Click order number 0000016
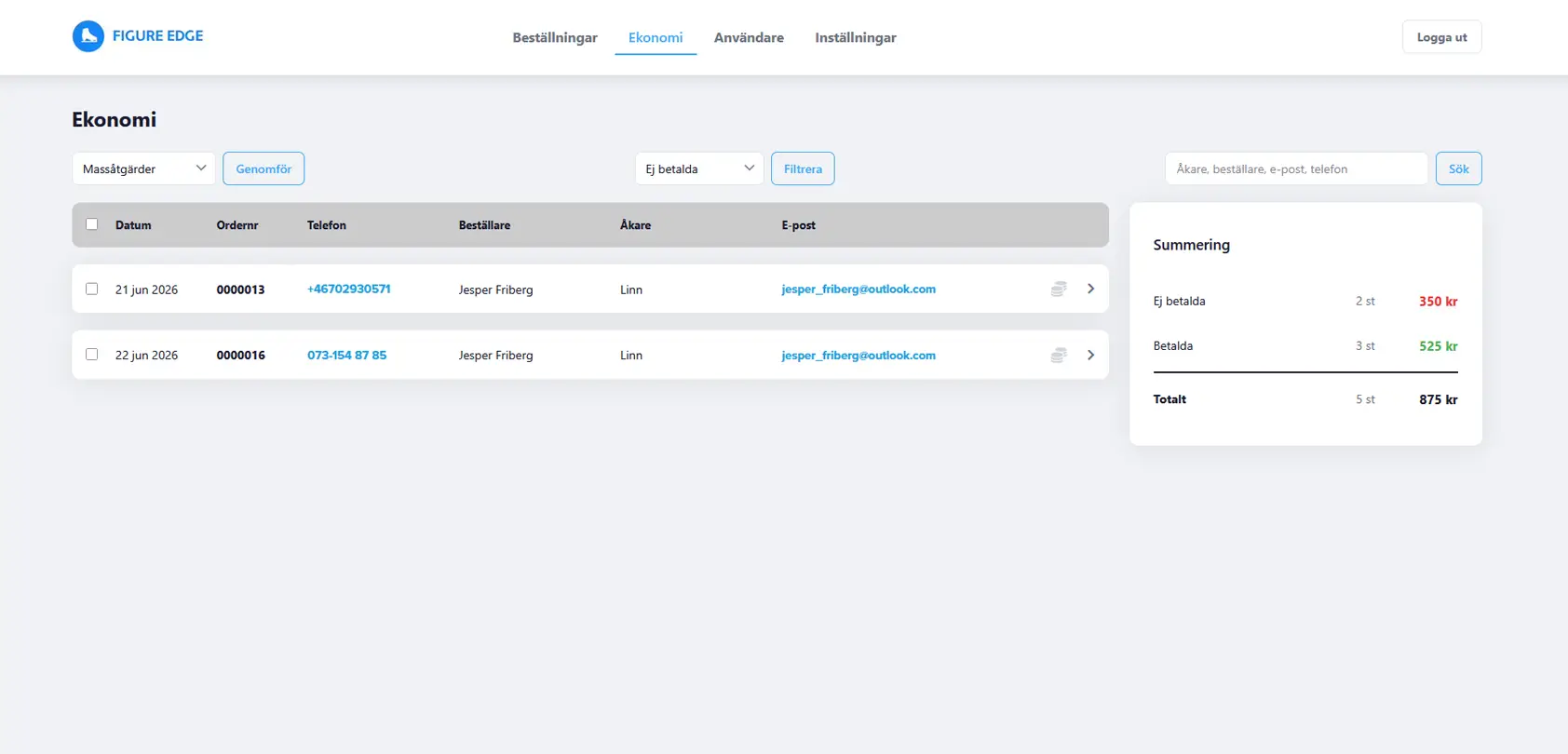The width and height of the screenshot is (1568, 754). tap(240, 355)
